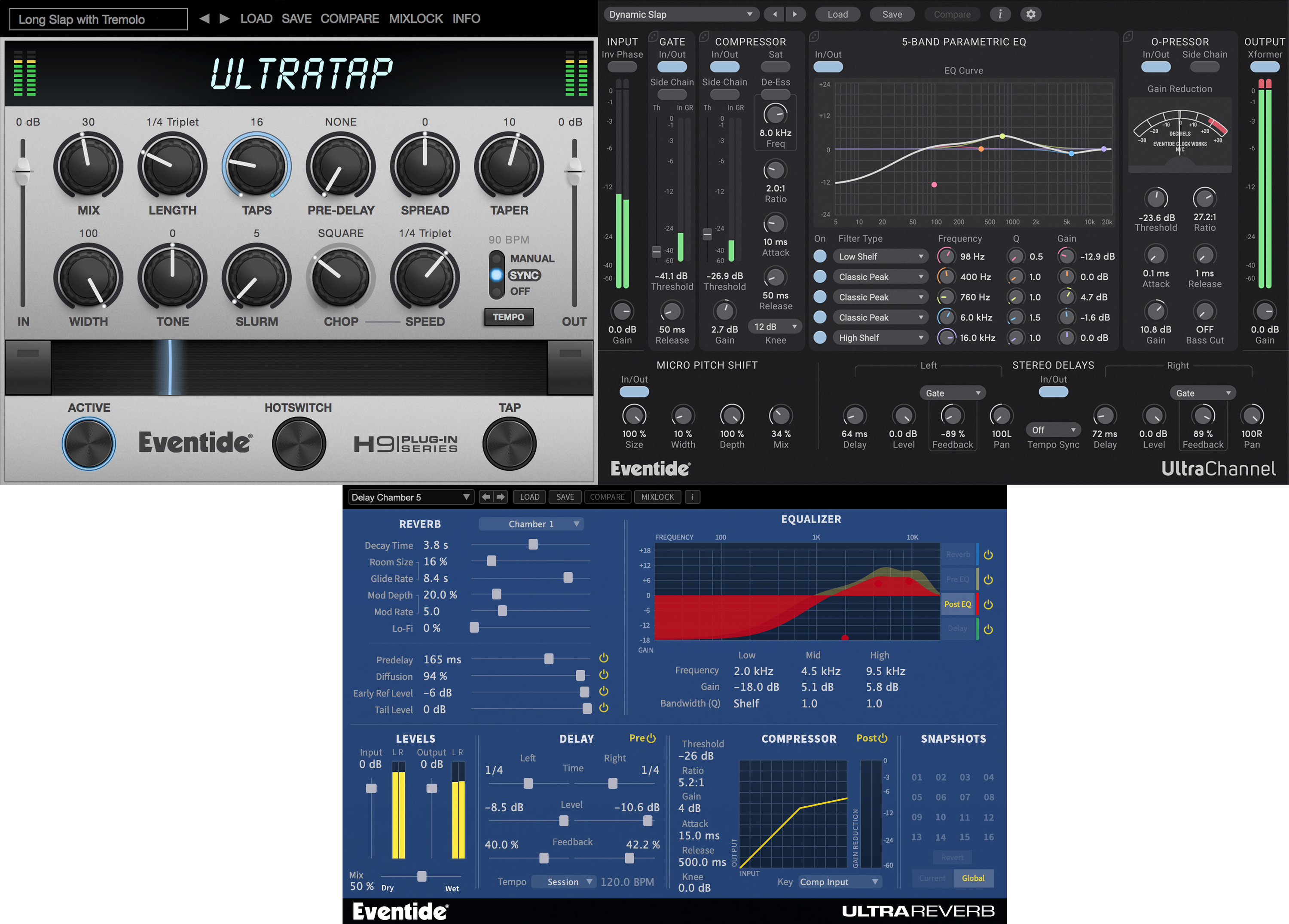
Task: Open the info panel in UltraChannel
Action: 1000,14
